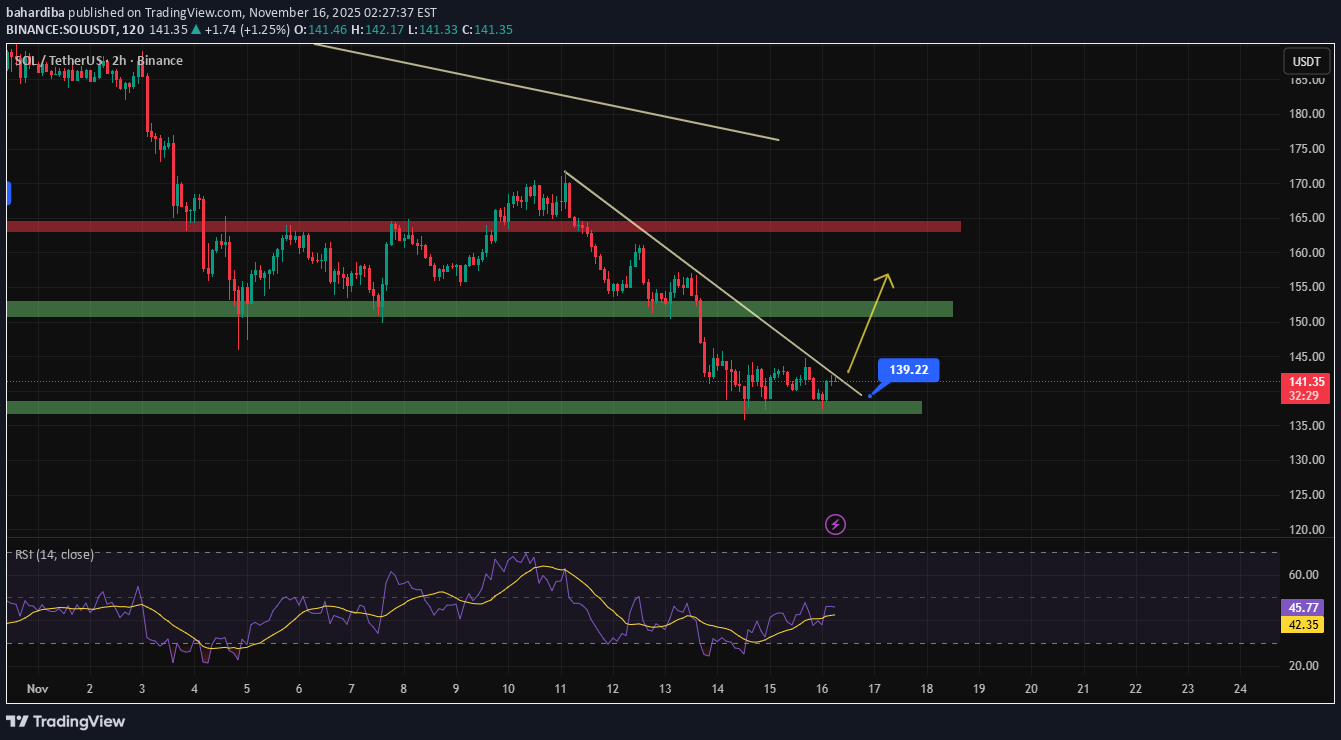This screenshot has width=1341, height=740.
Task: Click the green up-triangle price change indicator
Action: (198, 30)
